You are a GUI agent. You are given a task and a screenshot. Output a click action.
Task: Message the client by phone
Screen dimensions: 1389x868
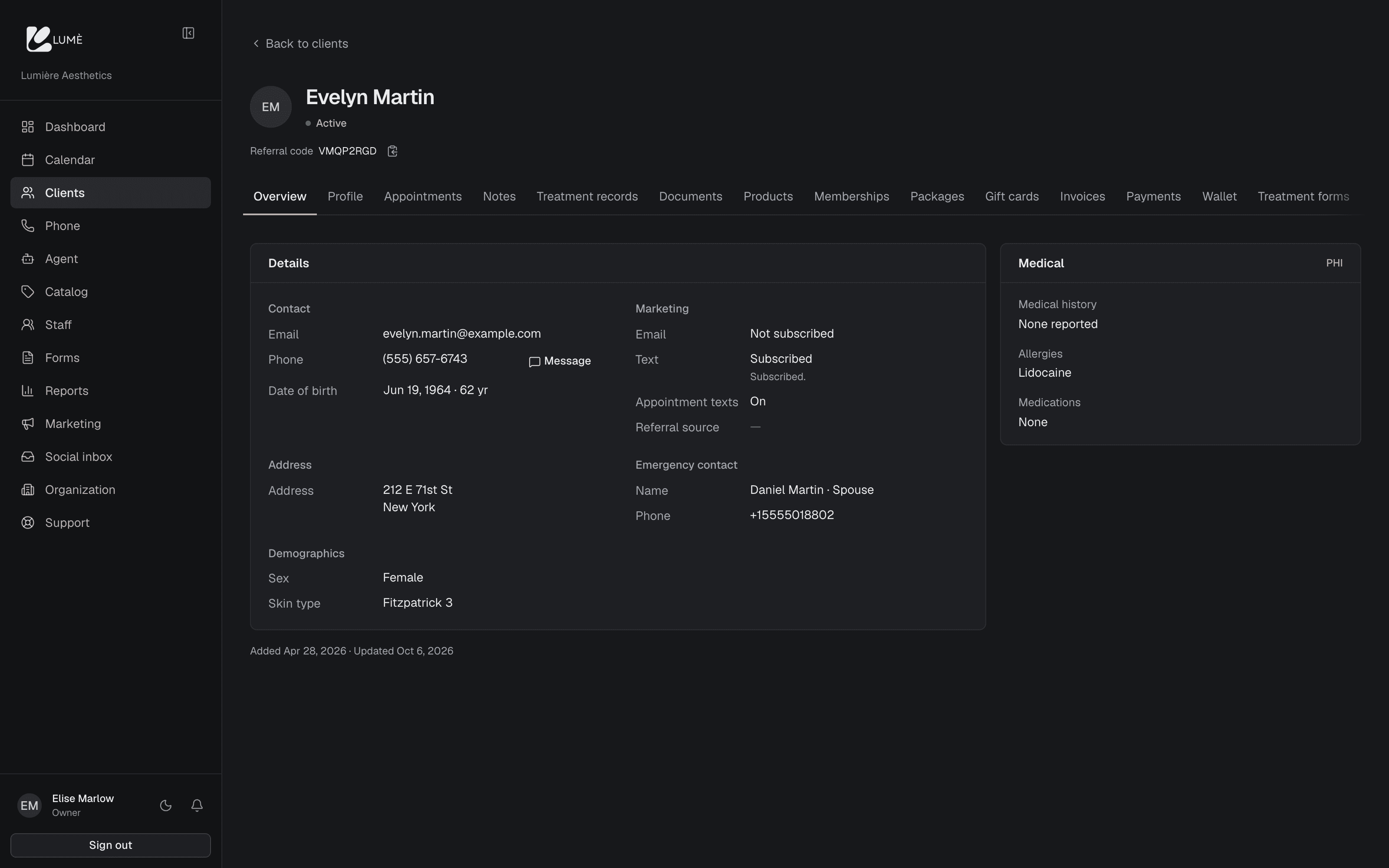click(x=560, y=361)
